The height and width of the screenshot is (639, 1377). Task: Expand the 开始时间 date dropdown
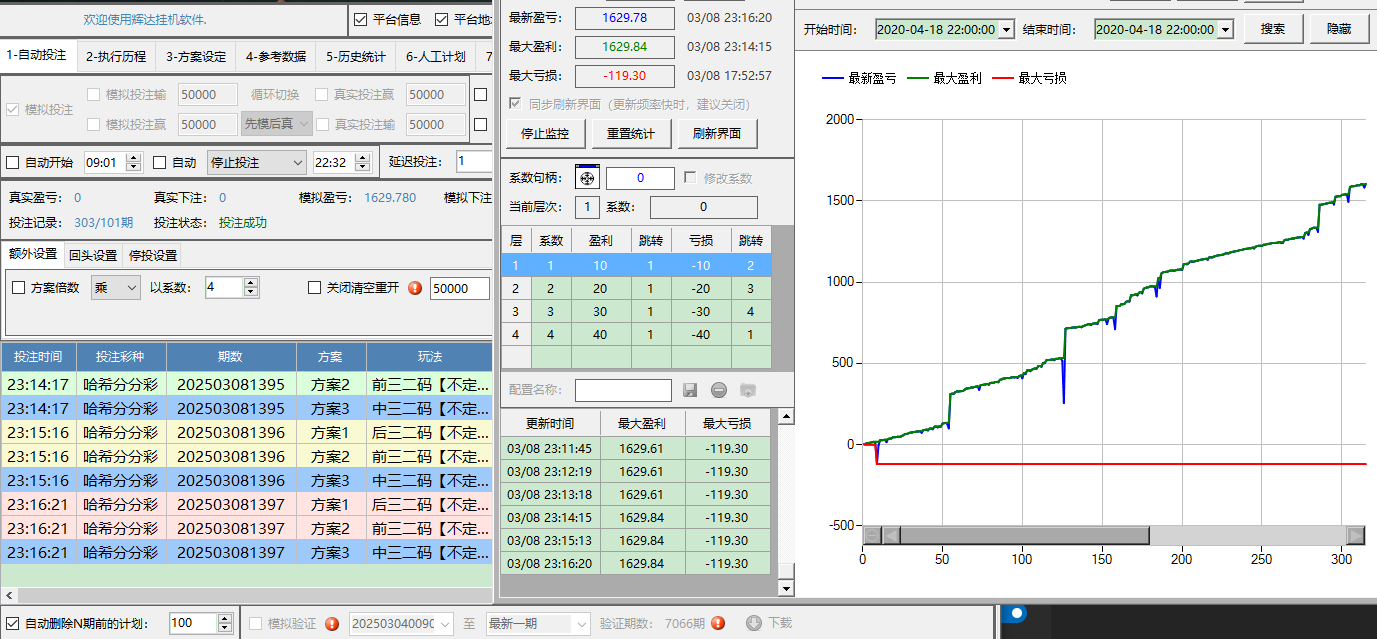1006,30
